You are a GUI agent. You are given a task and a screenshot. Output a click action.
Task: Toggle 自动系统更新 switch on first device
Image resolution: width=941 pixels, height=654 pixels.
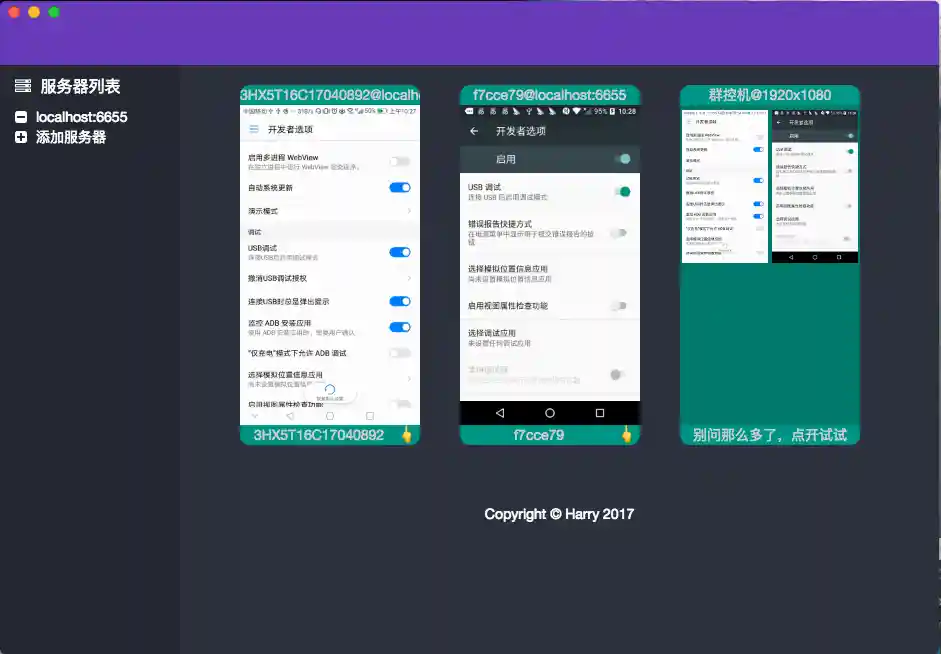(399, 187)
